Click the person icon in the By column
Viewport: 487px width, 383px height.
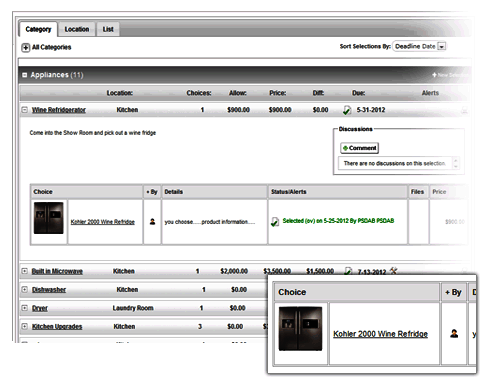pos(152,221)
